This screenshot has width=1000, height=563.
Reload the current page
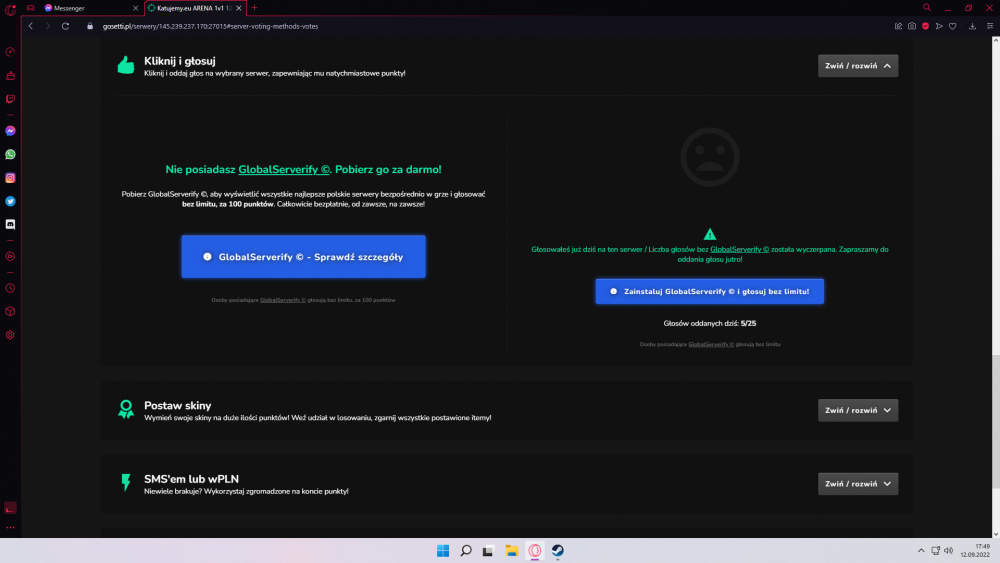pos(65,26)
